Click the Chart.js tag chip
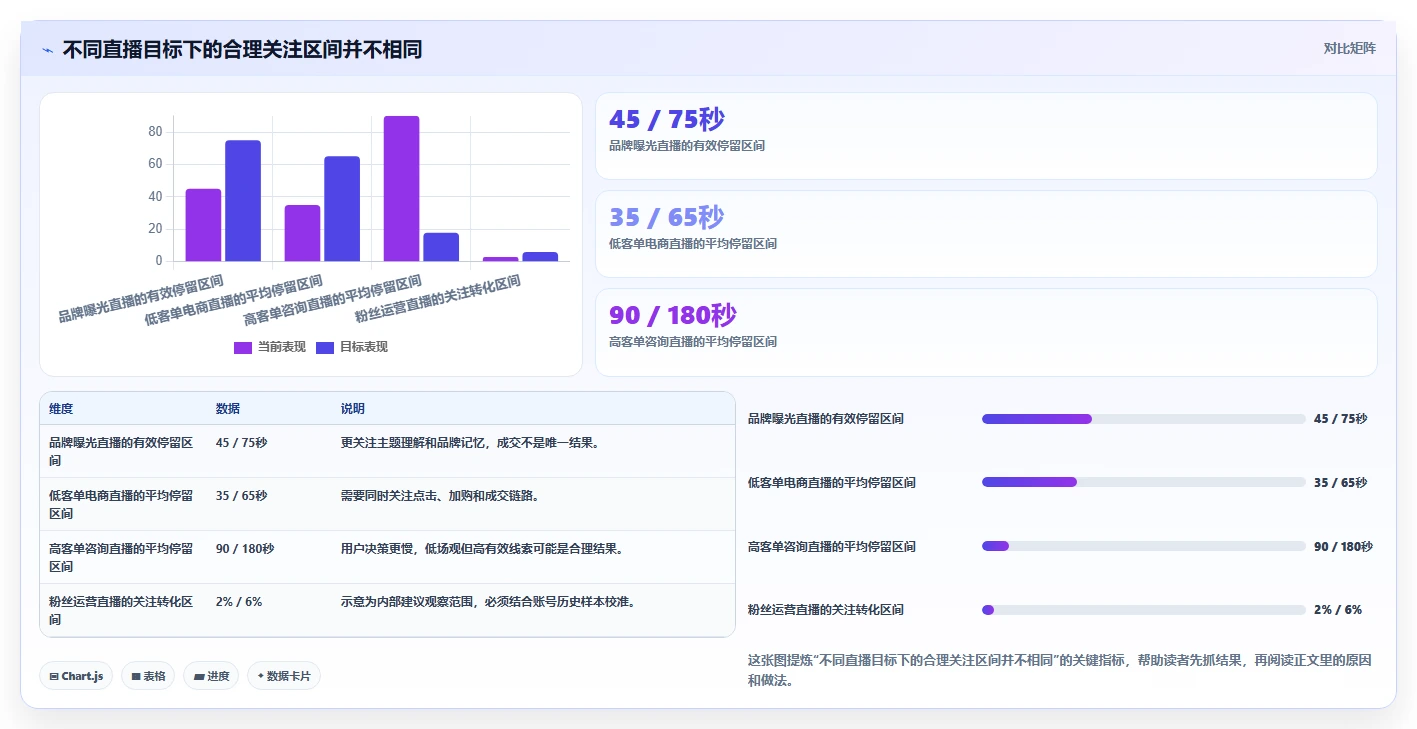This screenshot has height=729, width=1417. click(x=77, y=676)
